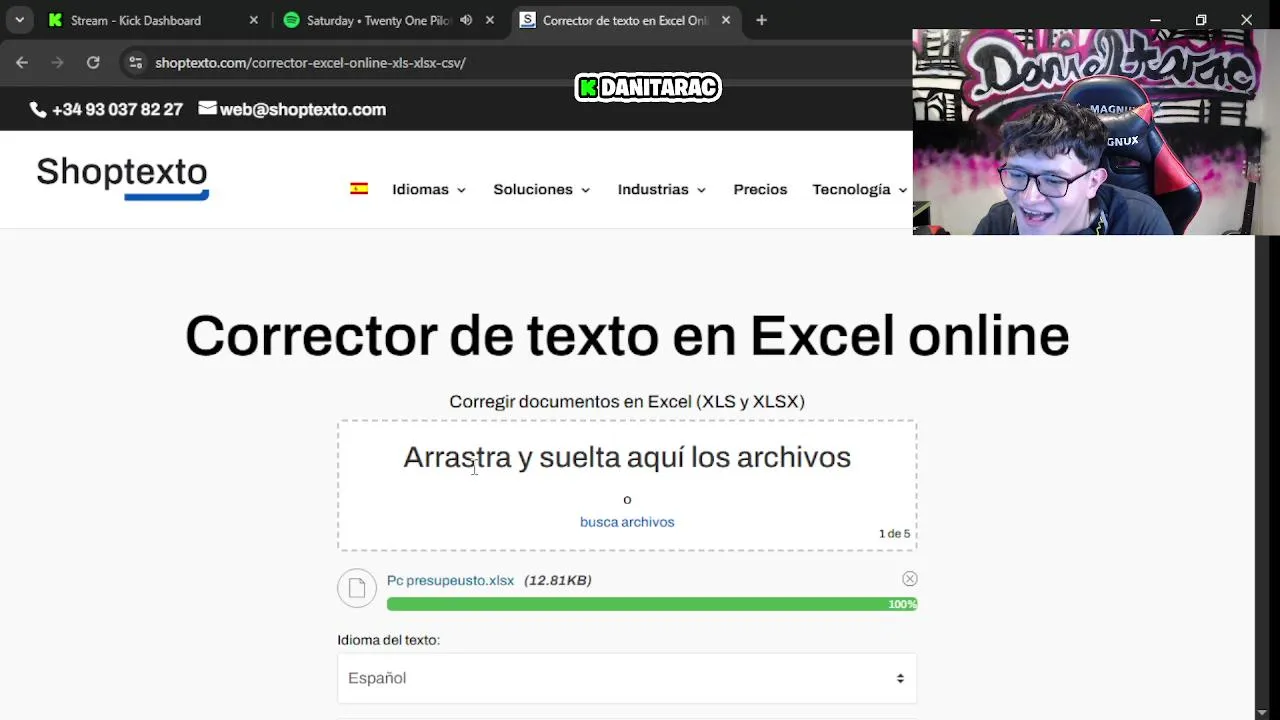Expand the Soluciones menu
This screenshot has height=720, width=1280.
[x=542, y=189]
